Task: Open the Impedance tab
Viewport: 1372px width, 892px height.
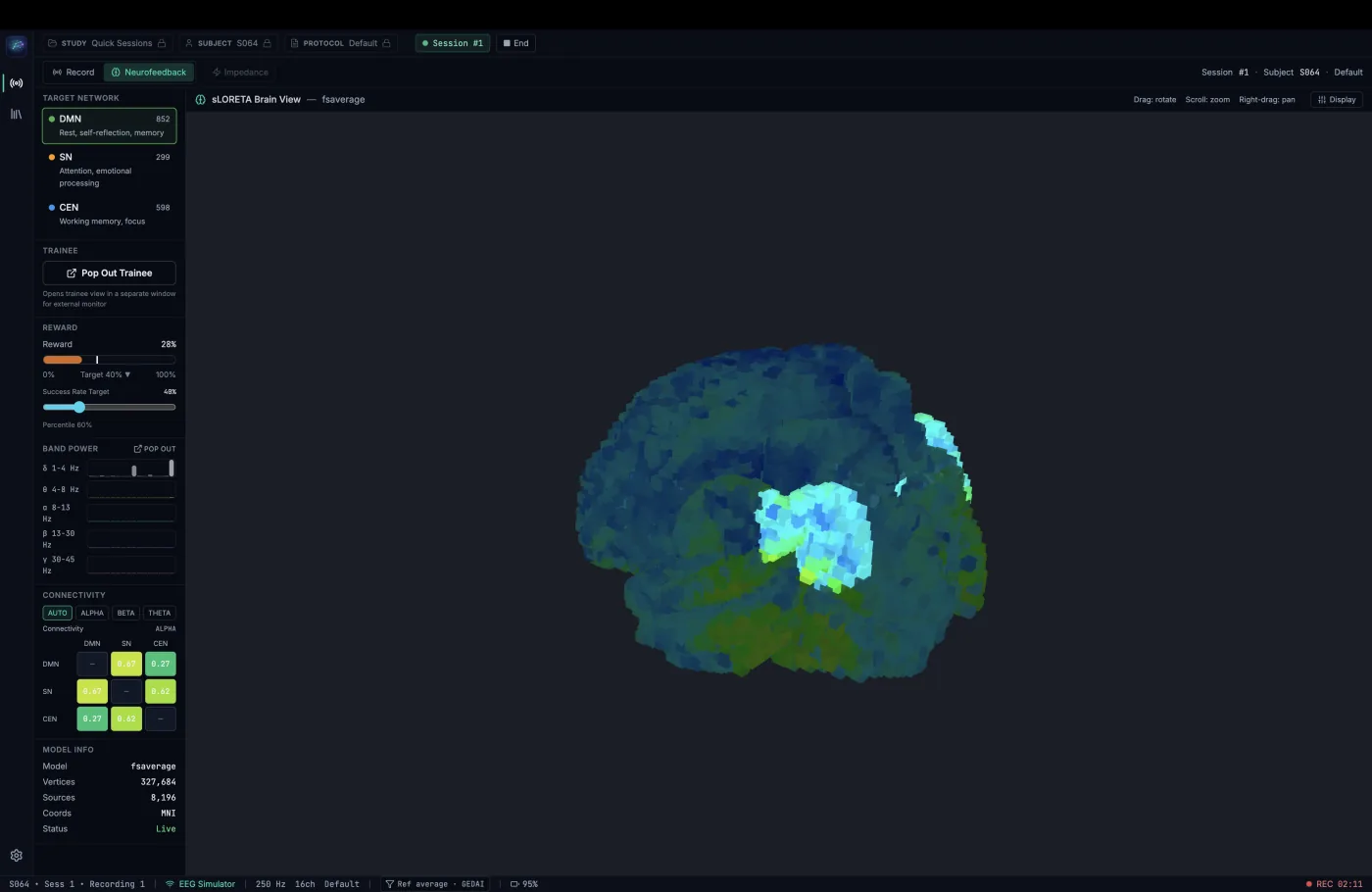Action: (240, 73)
